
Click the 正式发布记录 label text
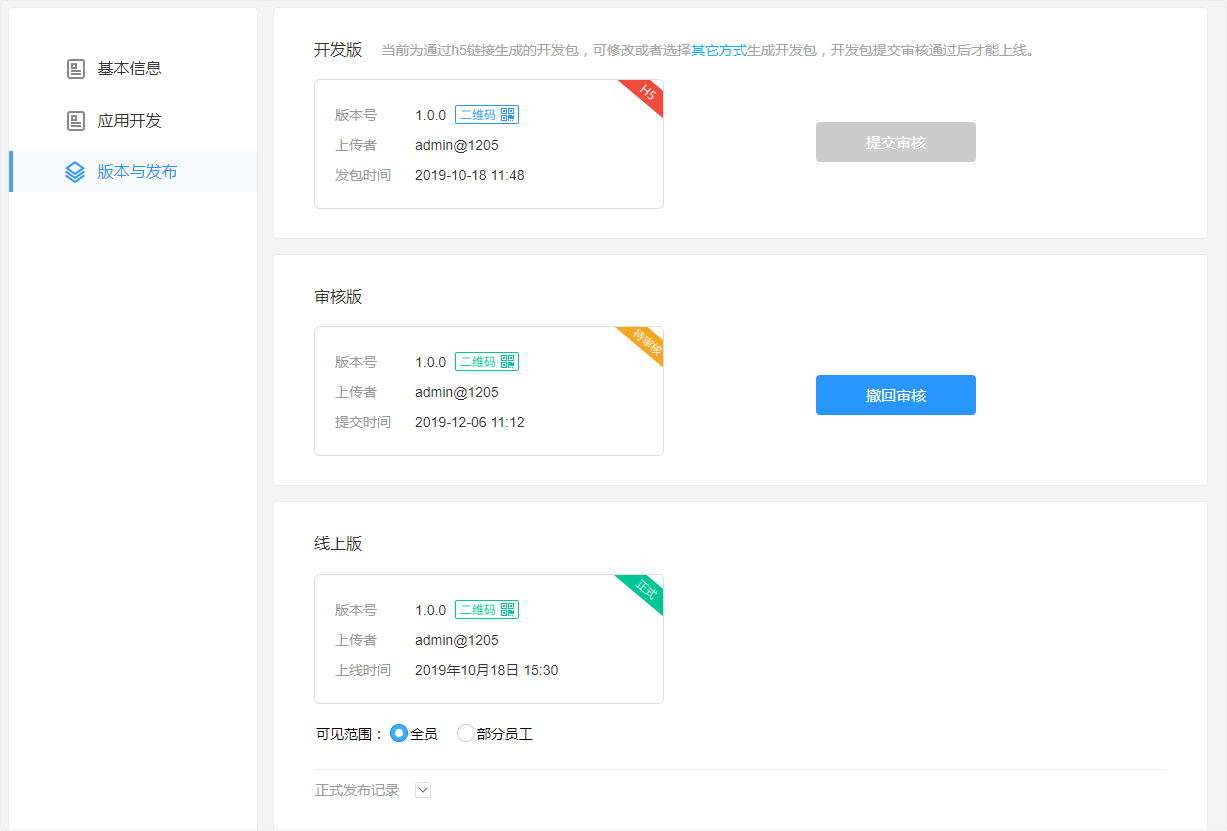tap(357, 790)
